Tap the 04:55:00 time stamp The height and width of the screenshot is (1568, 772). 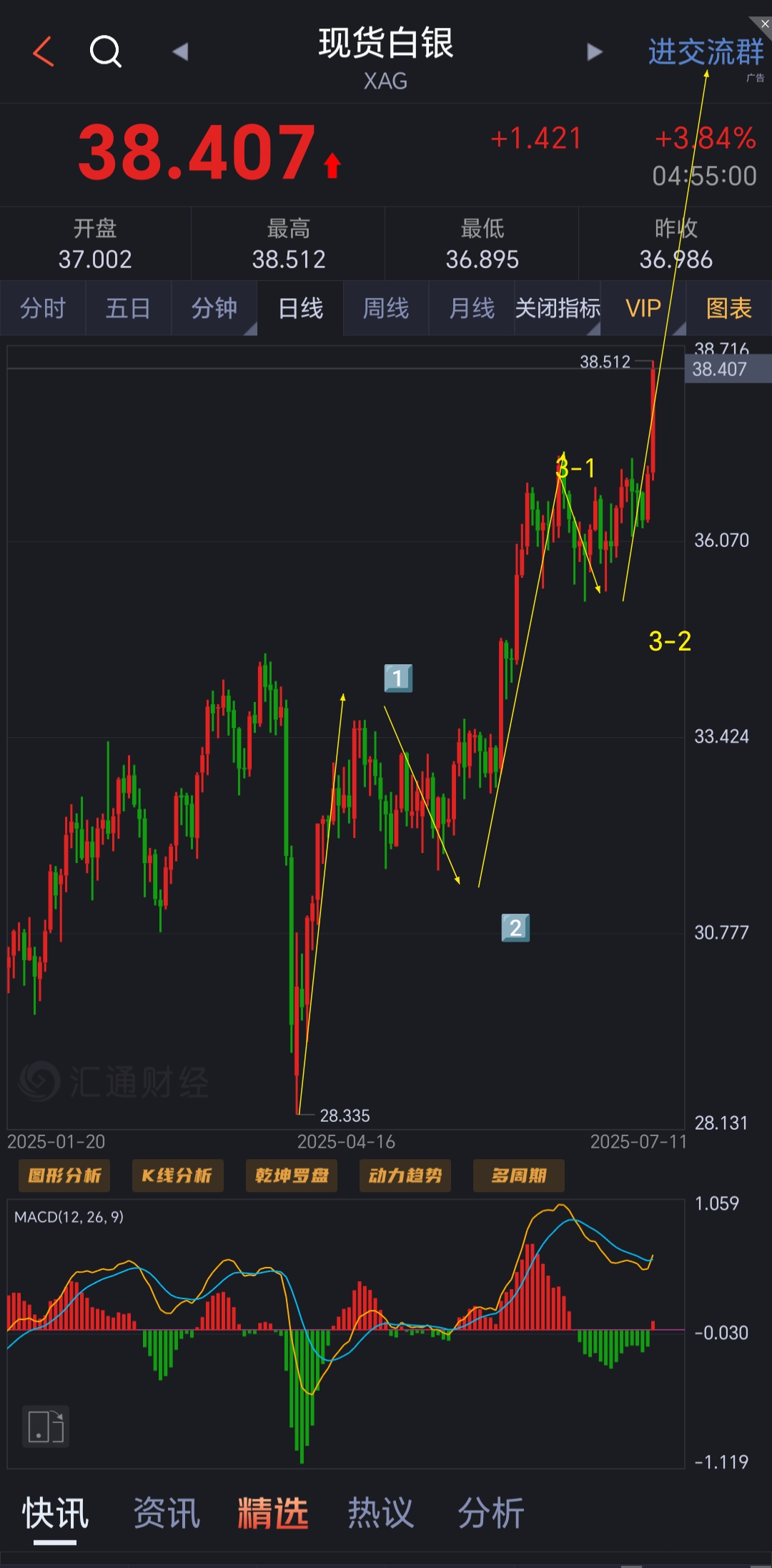pyautogui.click(x=704, y=176)
